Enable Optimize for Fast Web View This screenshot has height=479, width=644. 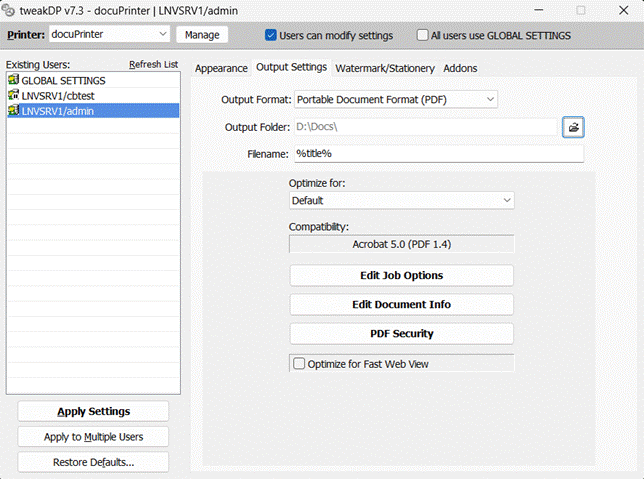(299, 364)
